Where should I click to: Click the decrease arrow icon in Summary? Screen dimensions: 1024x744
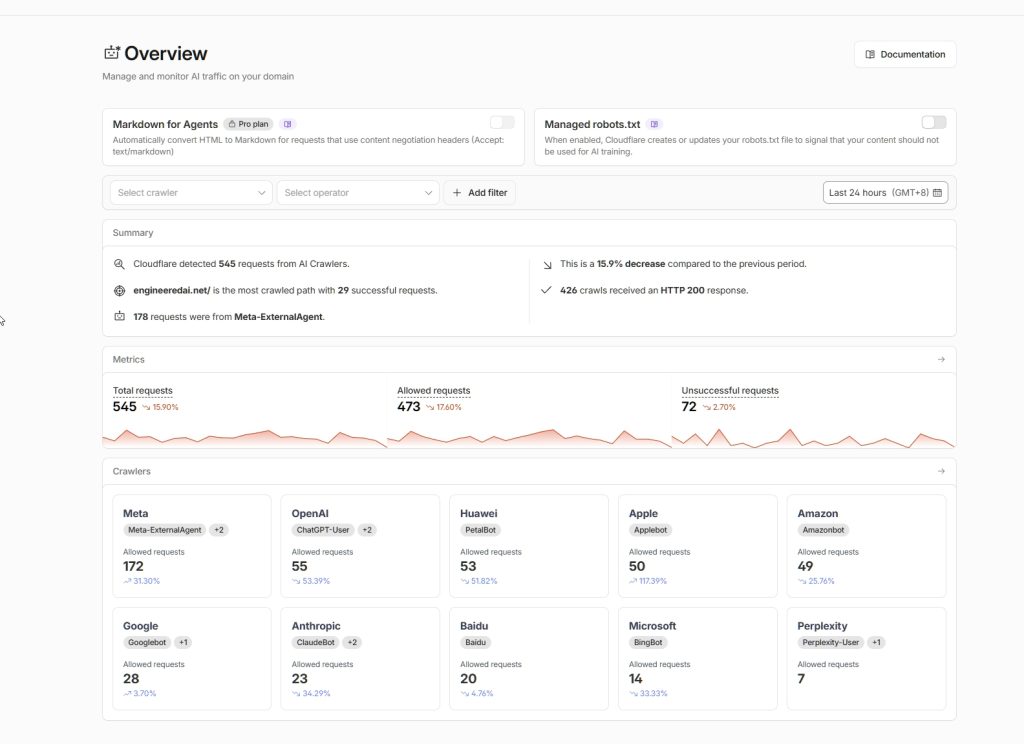[x=547, y=265]
